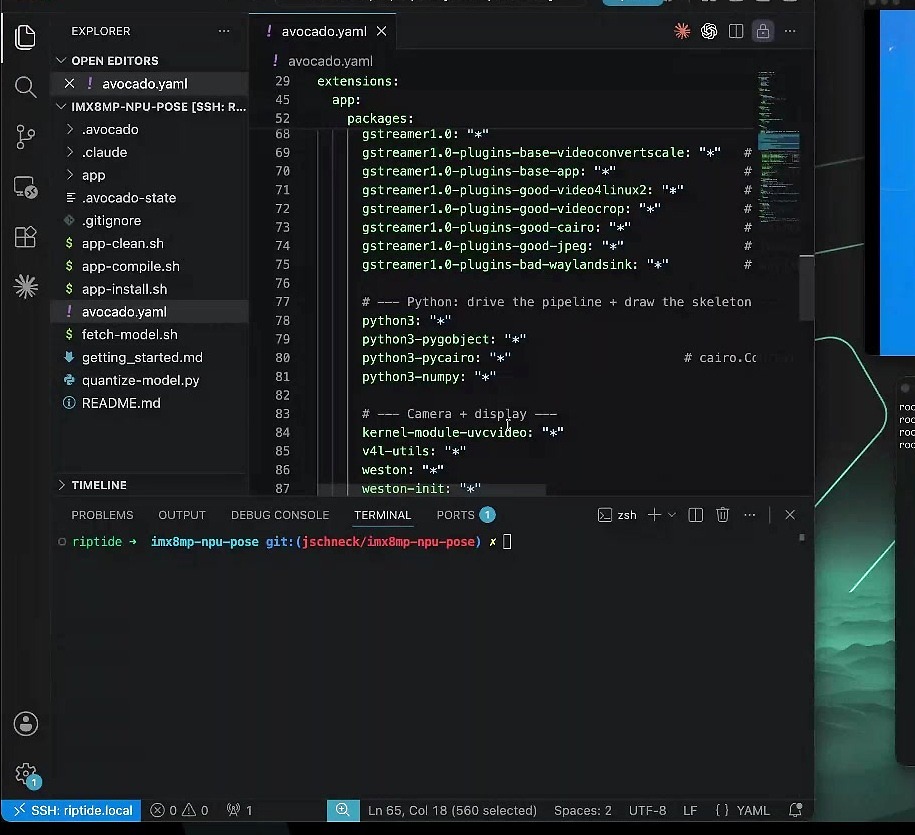
Task: Open the Extensions view
Action: coord(25,237)
